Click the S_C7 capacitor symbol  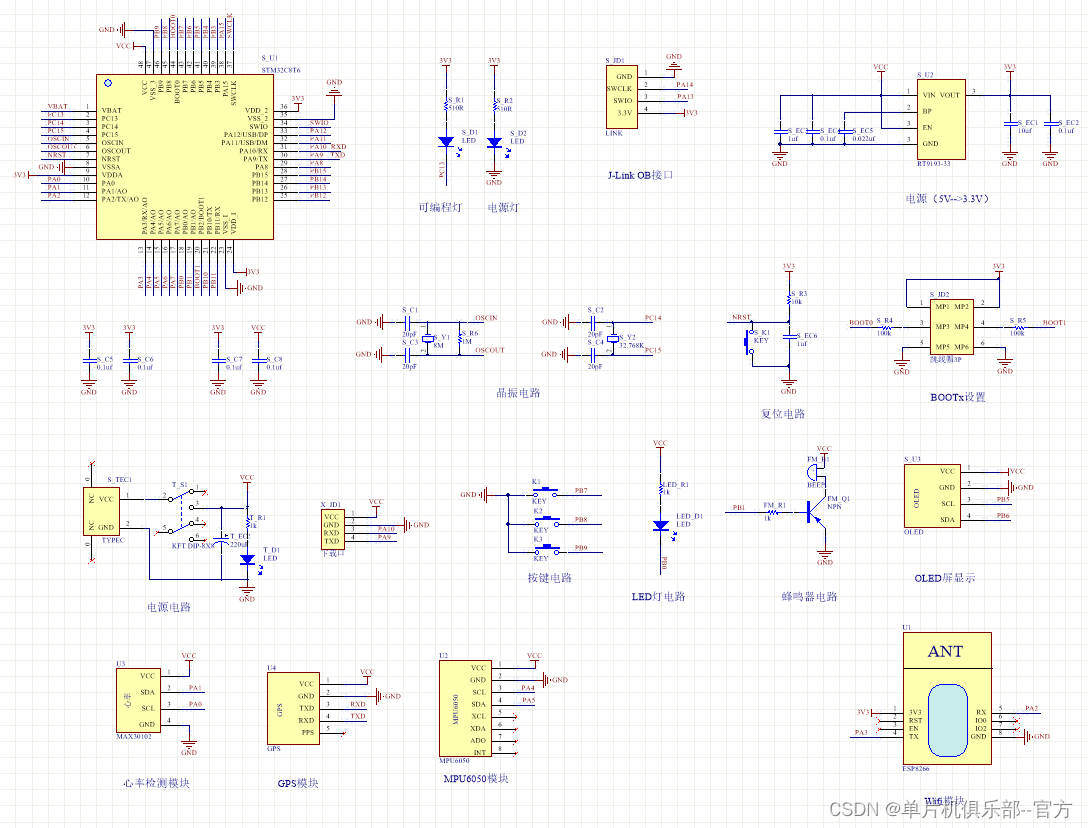coord(218,361)
